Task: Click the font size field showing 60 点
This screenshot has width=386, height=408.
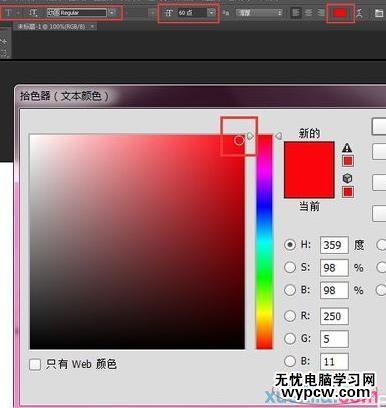Action: 192,13
